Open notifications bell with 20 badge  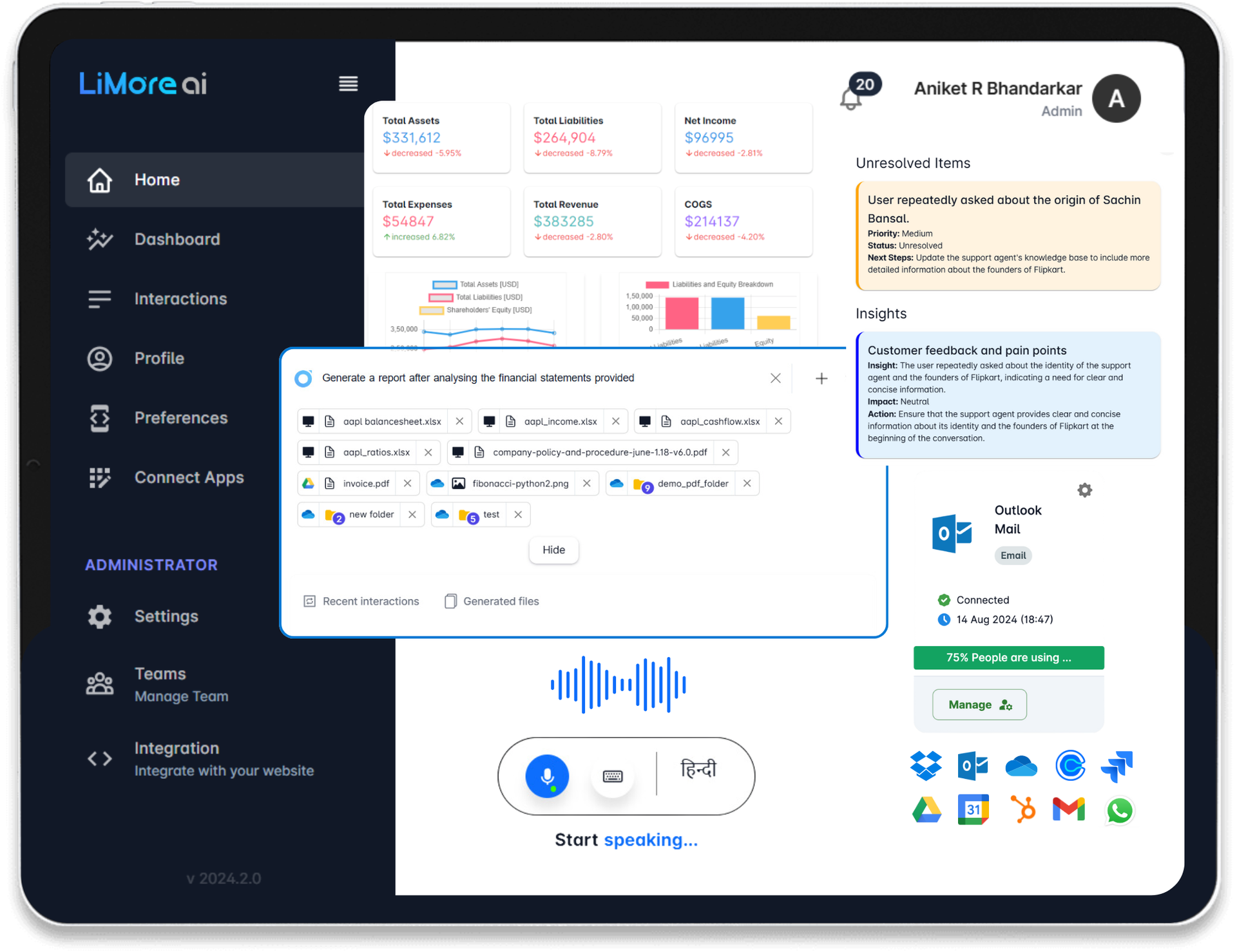852,99
